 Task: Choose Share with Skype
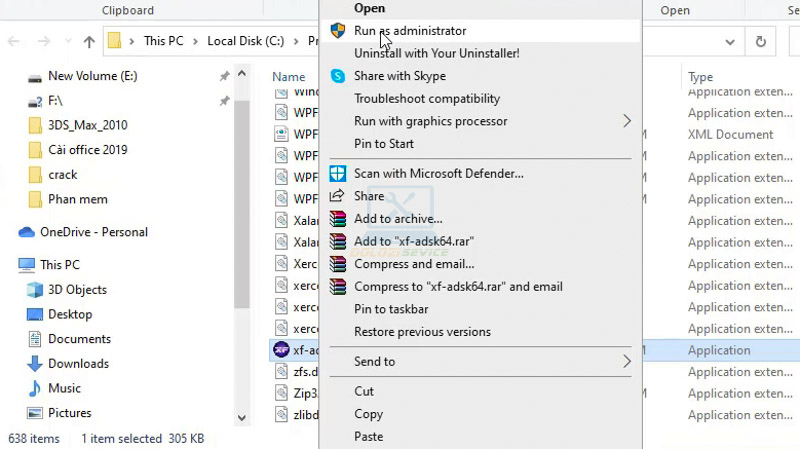tap(480, 76)
